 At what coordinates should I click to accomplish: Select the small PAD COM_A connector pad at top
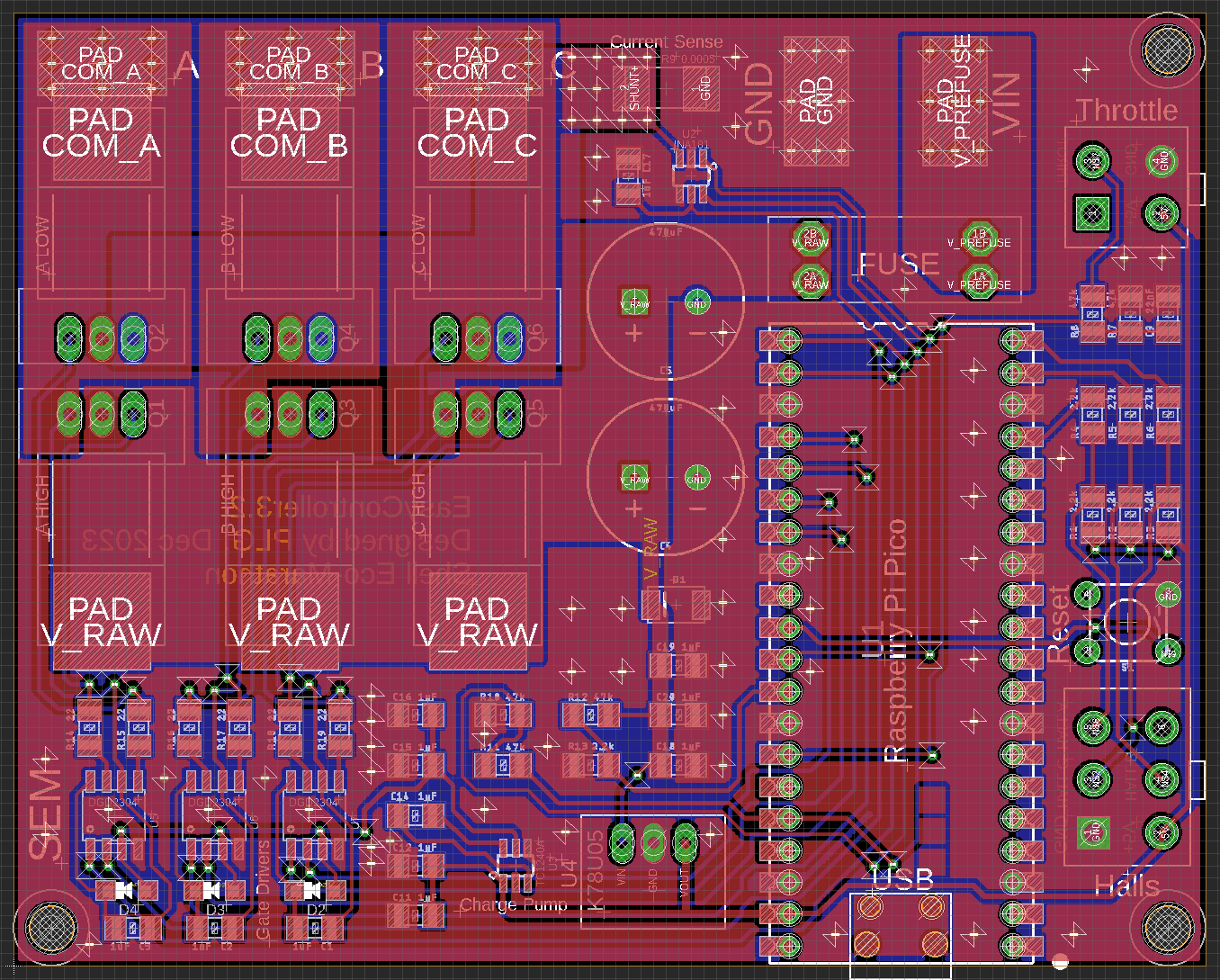[101, 63]
